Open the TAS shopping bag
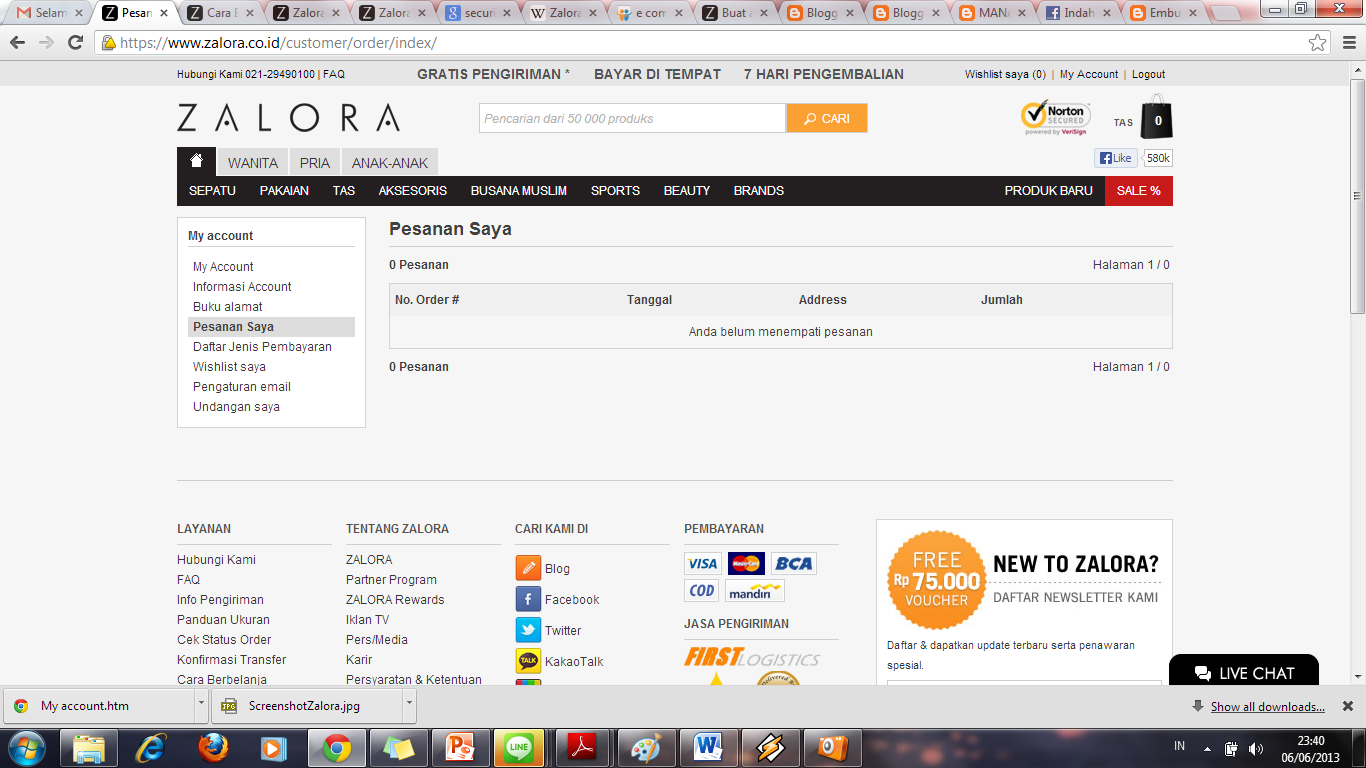 [x=1155, y=117]
